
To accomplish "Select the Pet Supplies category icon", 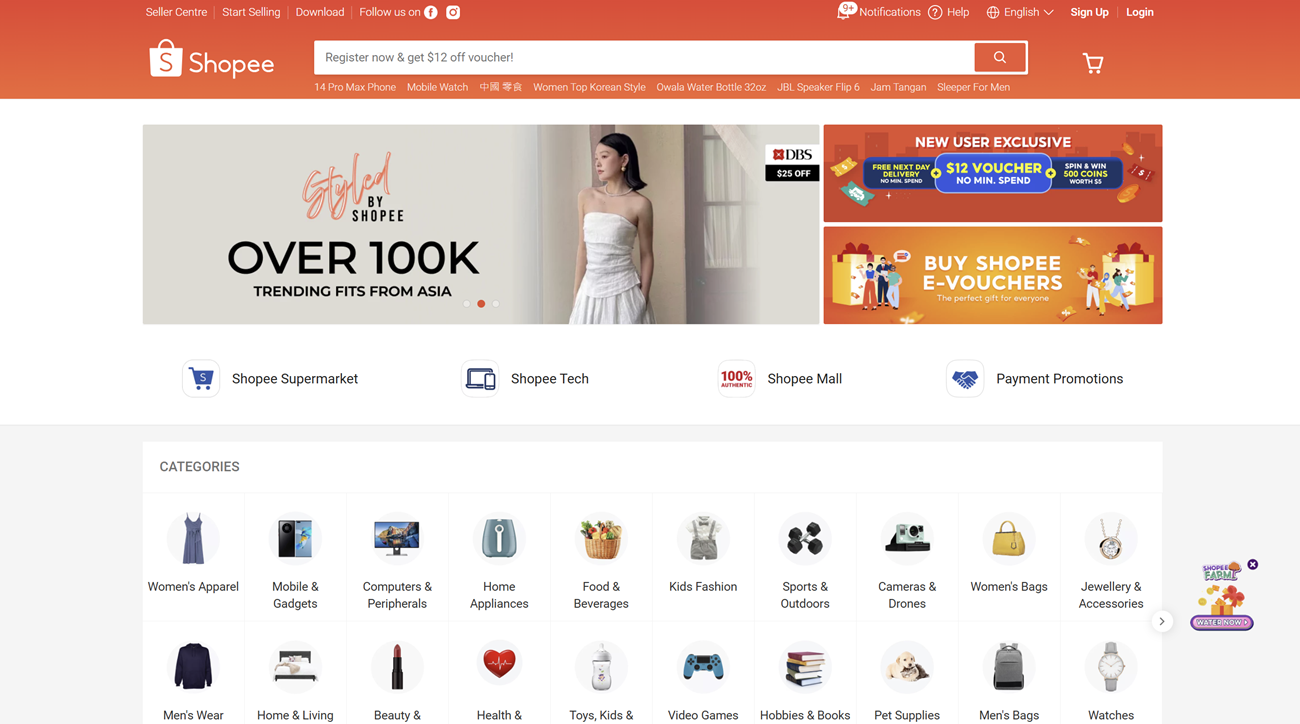I will click(x=907, y=667).
